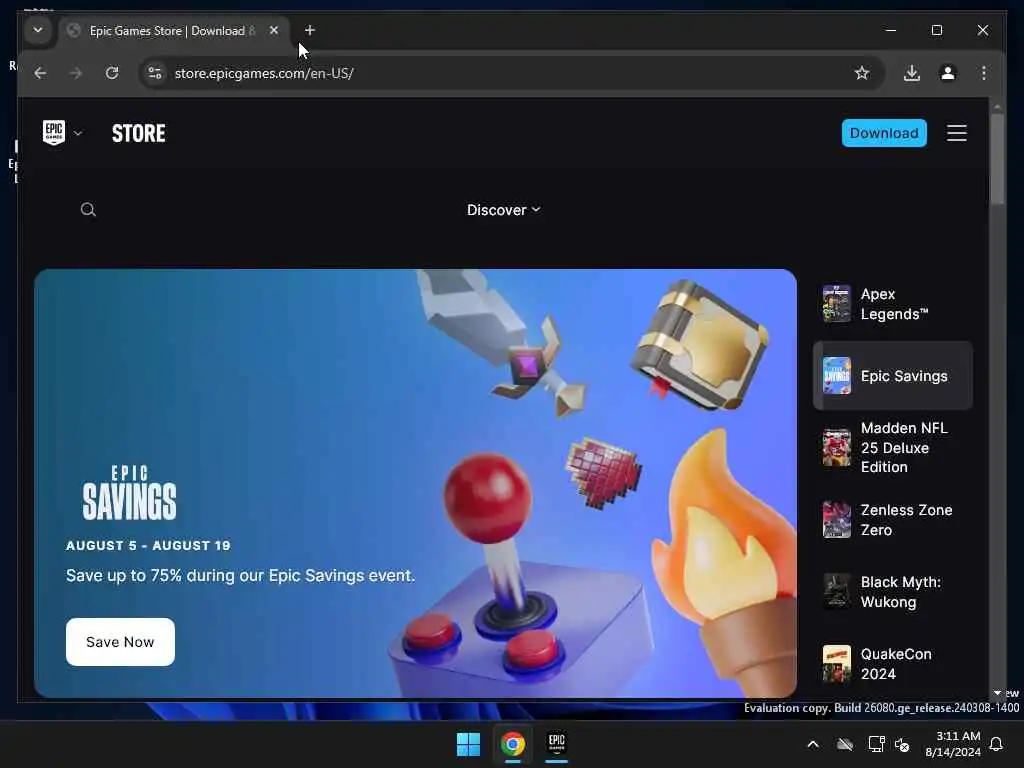Click the OneDrive cloud tray icon
Viewport: 1024px width, 768px height.
845,744
